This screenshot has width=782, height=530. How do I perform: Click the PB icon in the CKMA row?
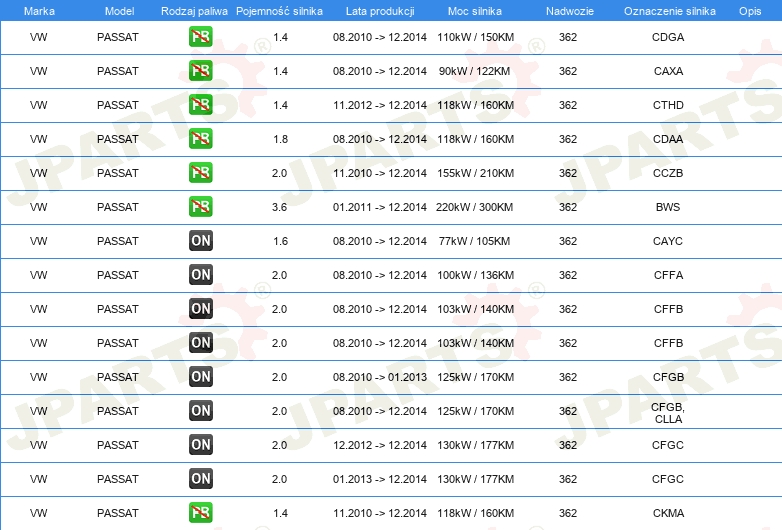(200, 513)
